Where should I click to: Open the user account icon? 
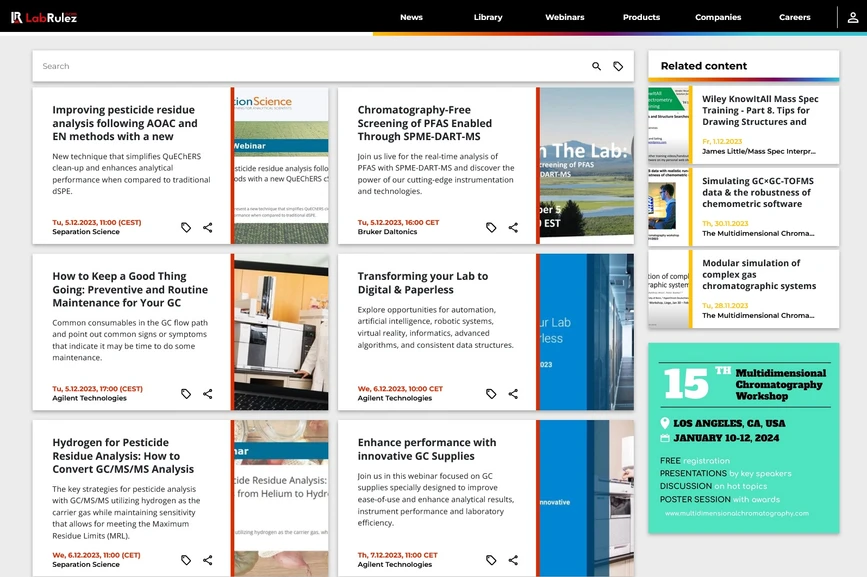click(853, 17)
